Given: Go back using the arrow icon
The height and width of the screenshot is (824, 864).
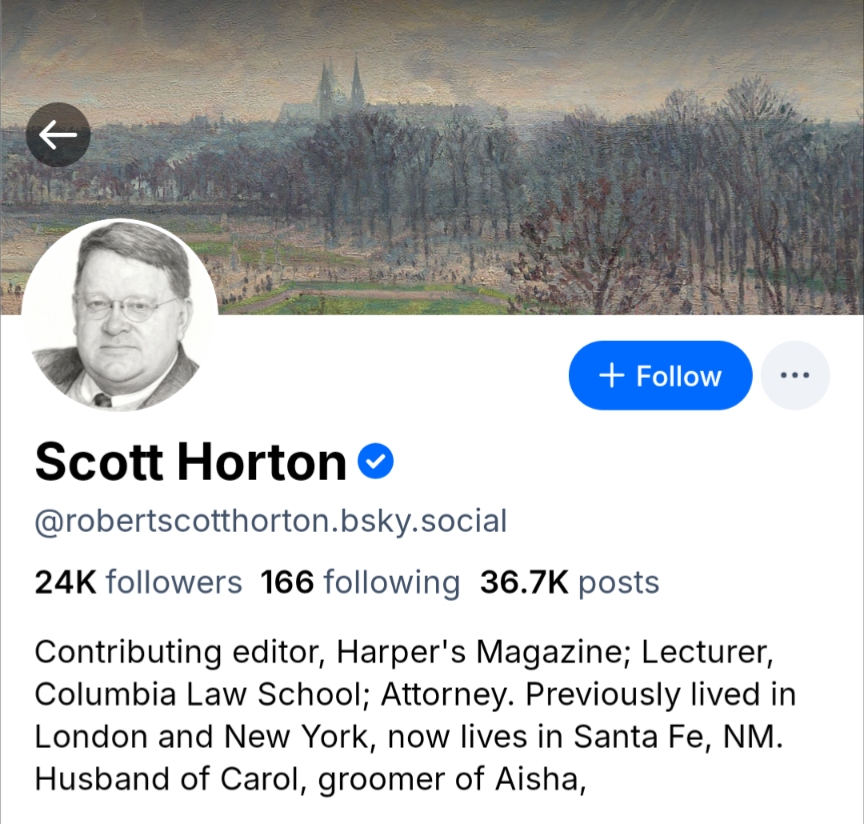Looking at the screenshot, I should point(58,134).
